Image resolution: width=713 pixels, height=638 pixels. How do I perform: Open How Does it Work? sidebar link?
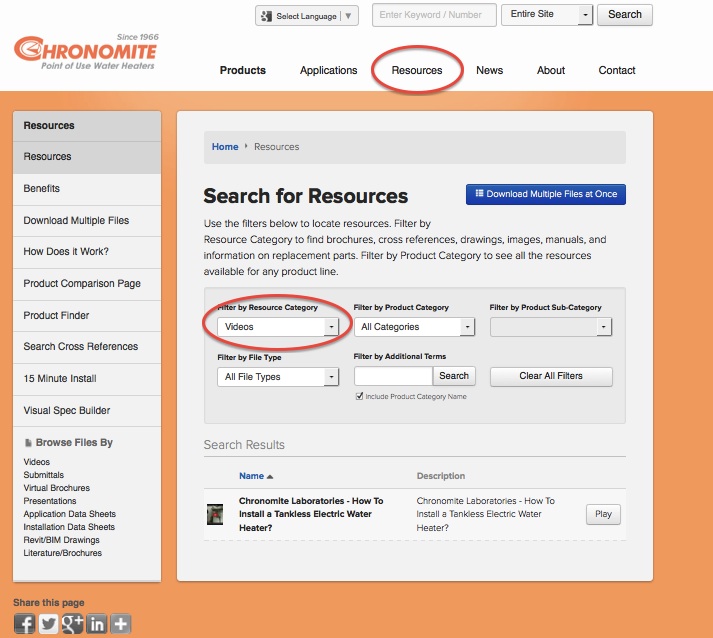87,252
